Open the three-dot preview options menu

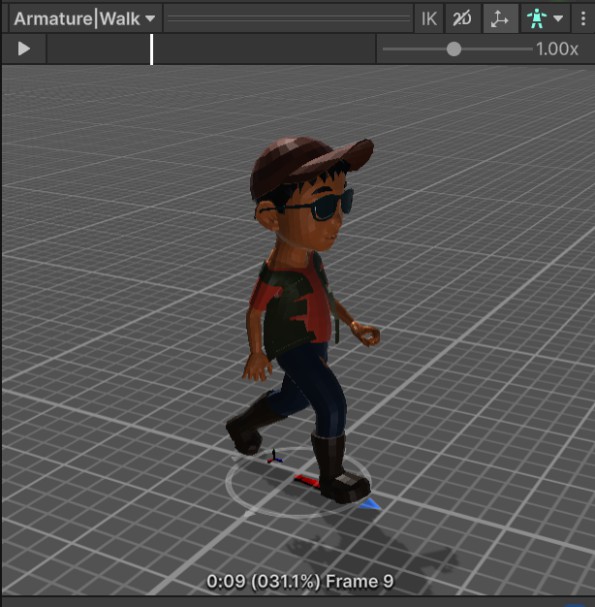583,19
